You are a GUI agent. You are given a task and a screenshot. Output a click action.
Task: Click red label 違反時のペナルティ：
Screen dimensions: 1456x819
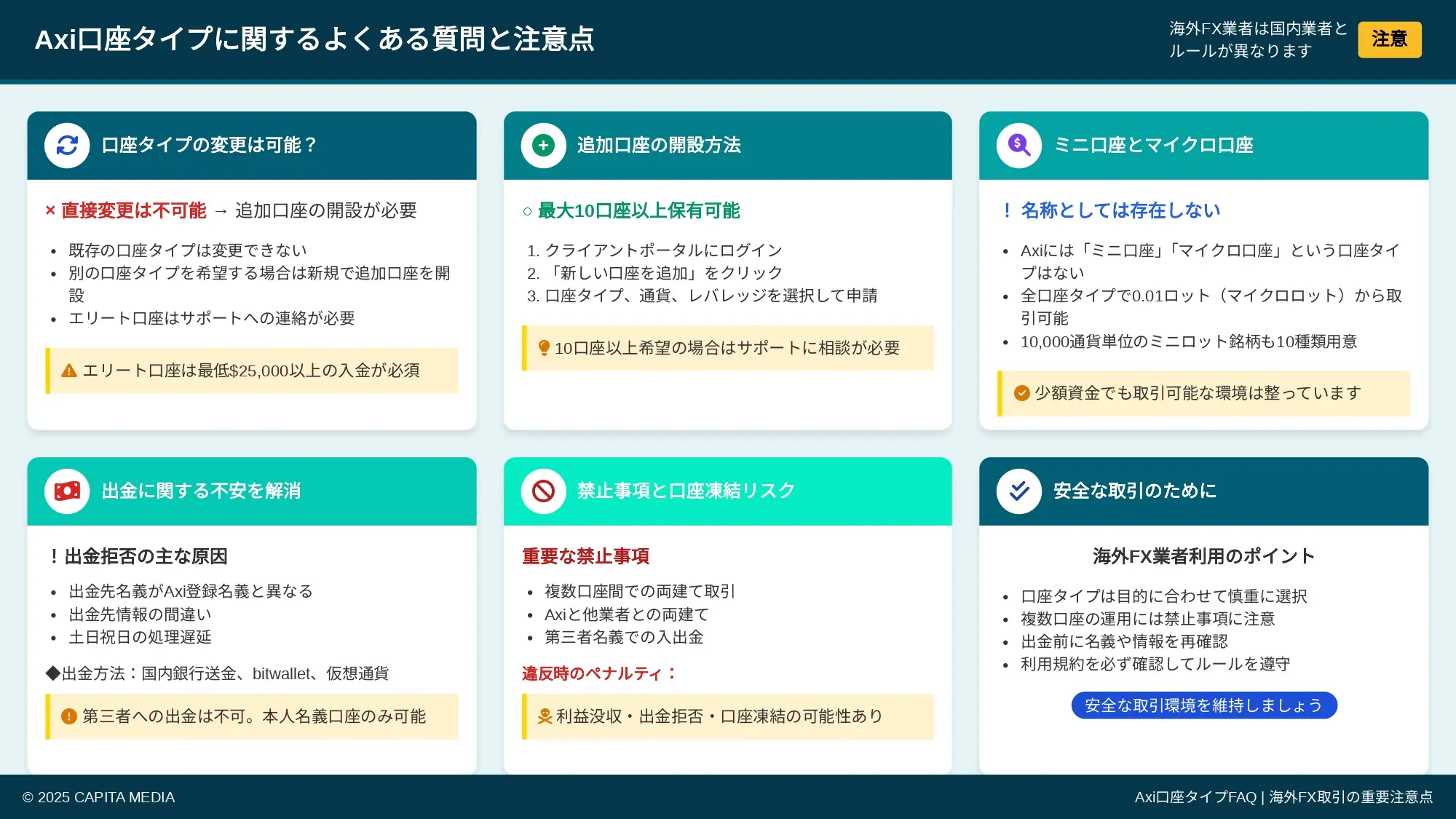[600, 673]
